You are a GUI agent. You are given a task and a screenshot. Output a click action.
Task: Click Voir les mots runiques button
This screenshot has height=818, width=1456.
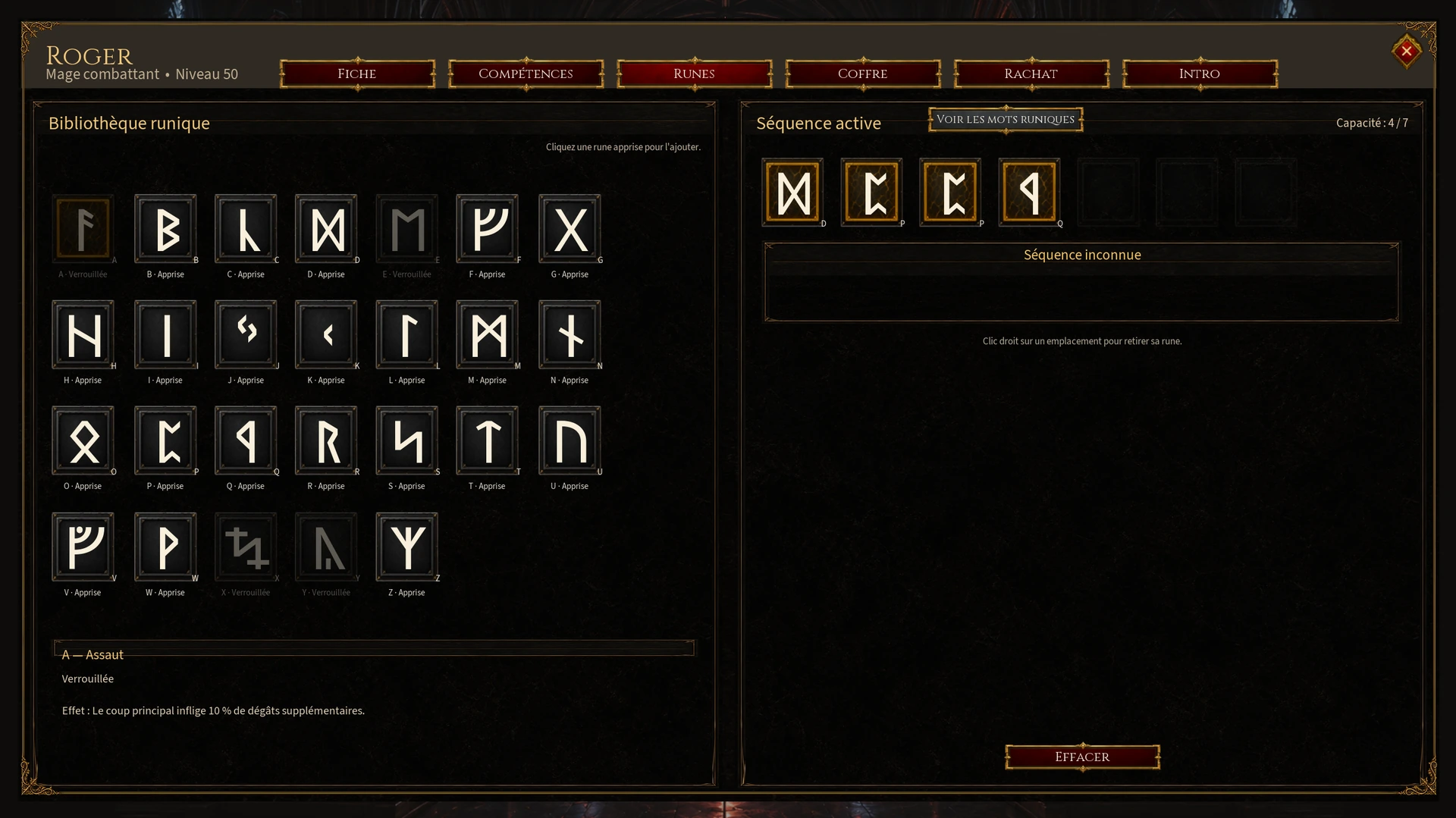[x=1006, y=119]
